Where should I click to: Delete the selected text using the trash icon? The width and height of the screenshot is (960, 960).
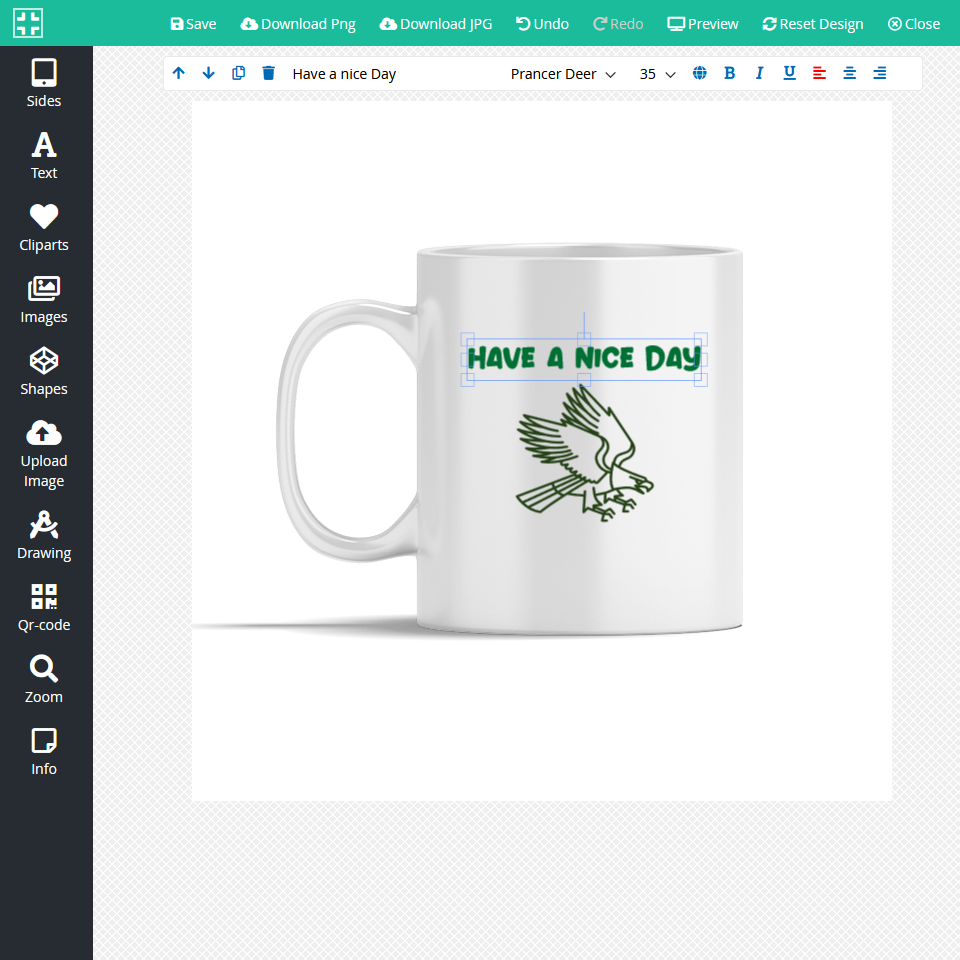[x=268, y=73]
